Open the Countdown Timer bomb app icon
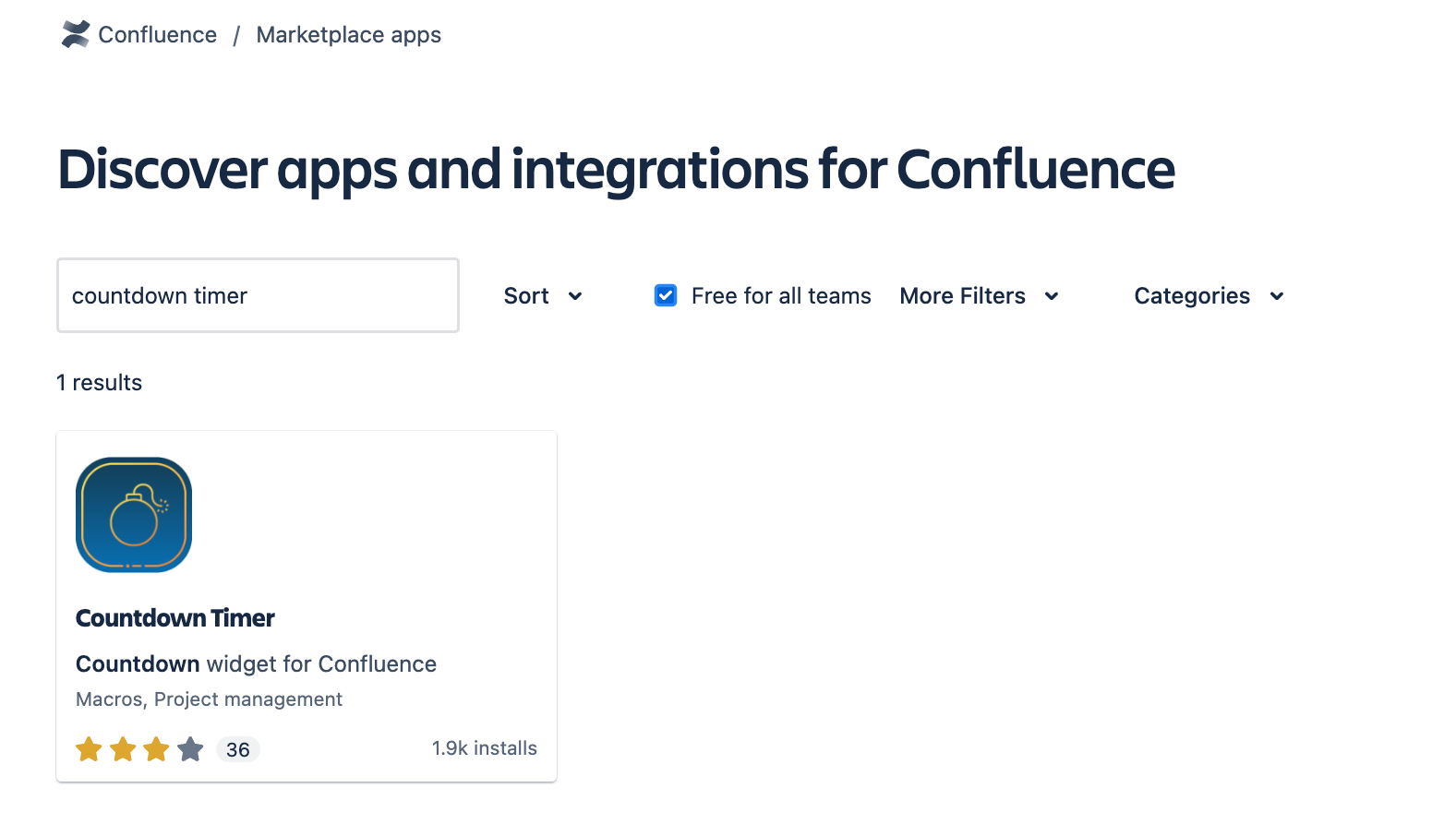This screenshot has height=836, width=1456. [x=134, y=515]
